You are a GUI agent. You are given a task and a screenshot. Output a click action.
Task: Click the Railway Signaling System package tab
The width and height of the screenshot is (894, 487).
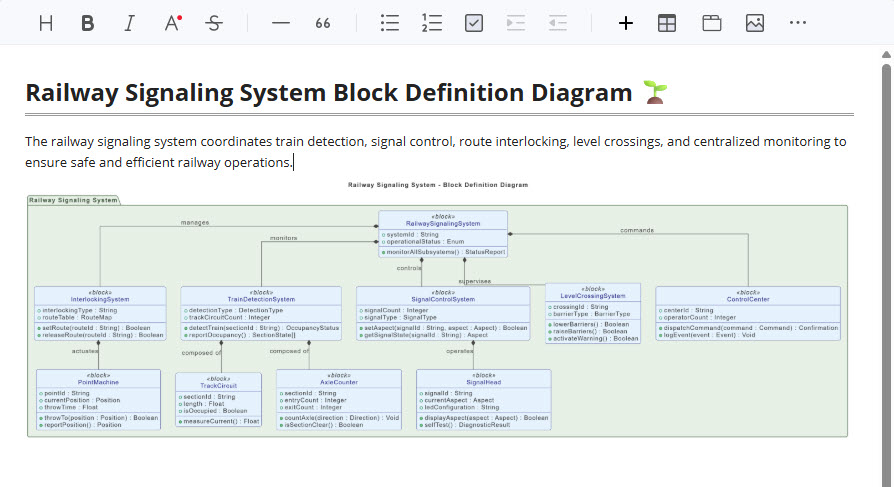(74, 200)
